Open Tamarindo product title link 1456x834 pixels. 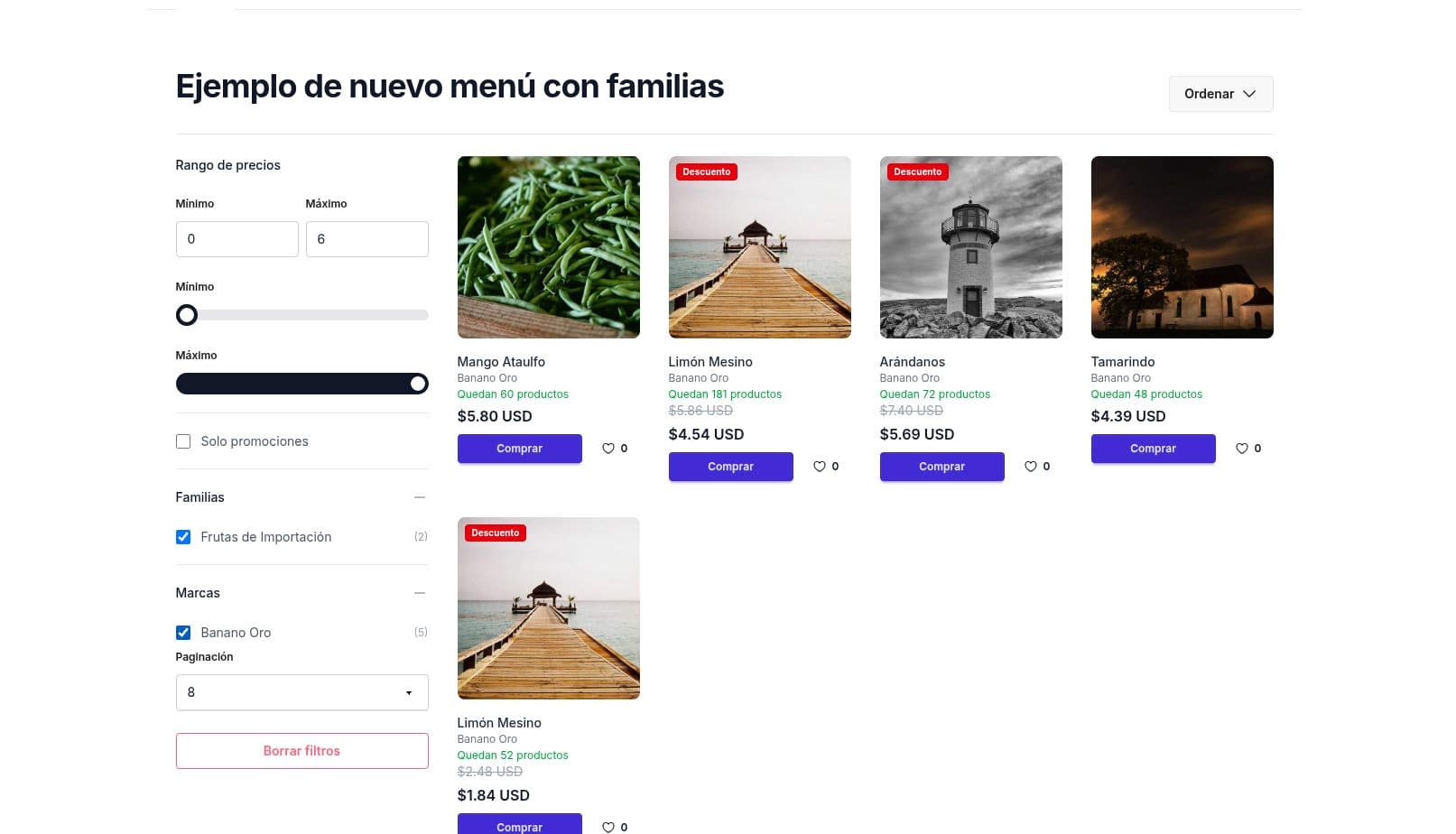pos(1122,362)
